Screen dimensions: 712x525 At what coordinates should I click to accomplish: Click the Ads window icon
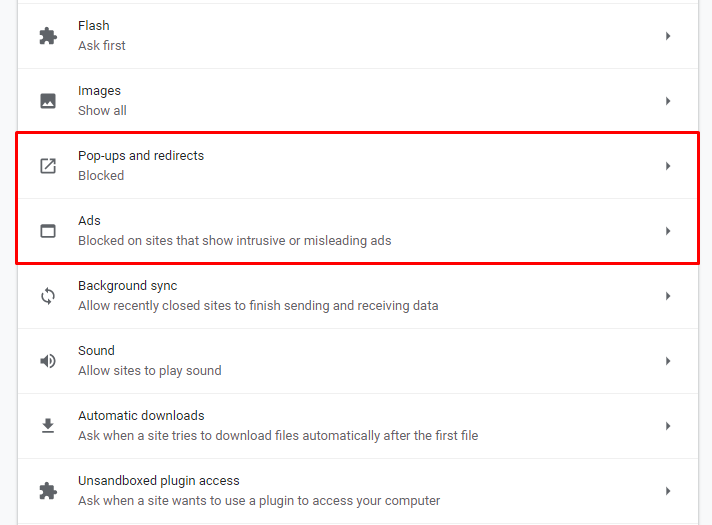(x=48, y=231)
